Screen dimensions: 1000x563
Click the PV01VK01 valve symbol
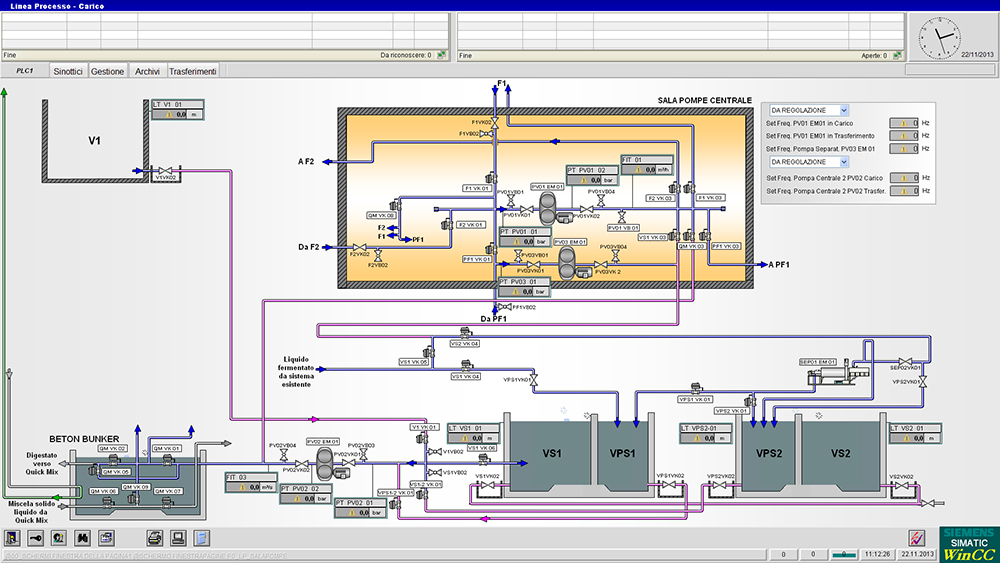click(527, 209)
